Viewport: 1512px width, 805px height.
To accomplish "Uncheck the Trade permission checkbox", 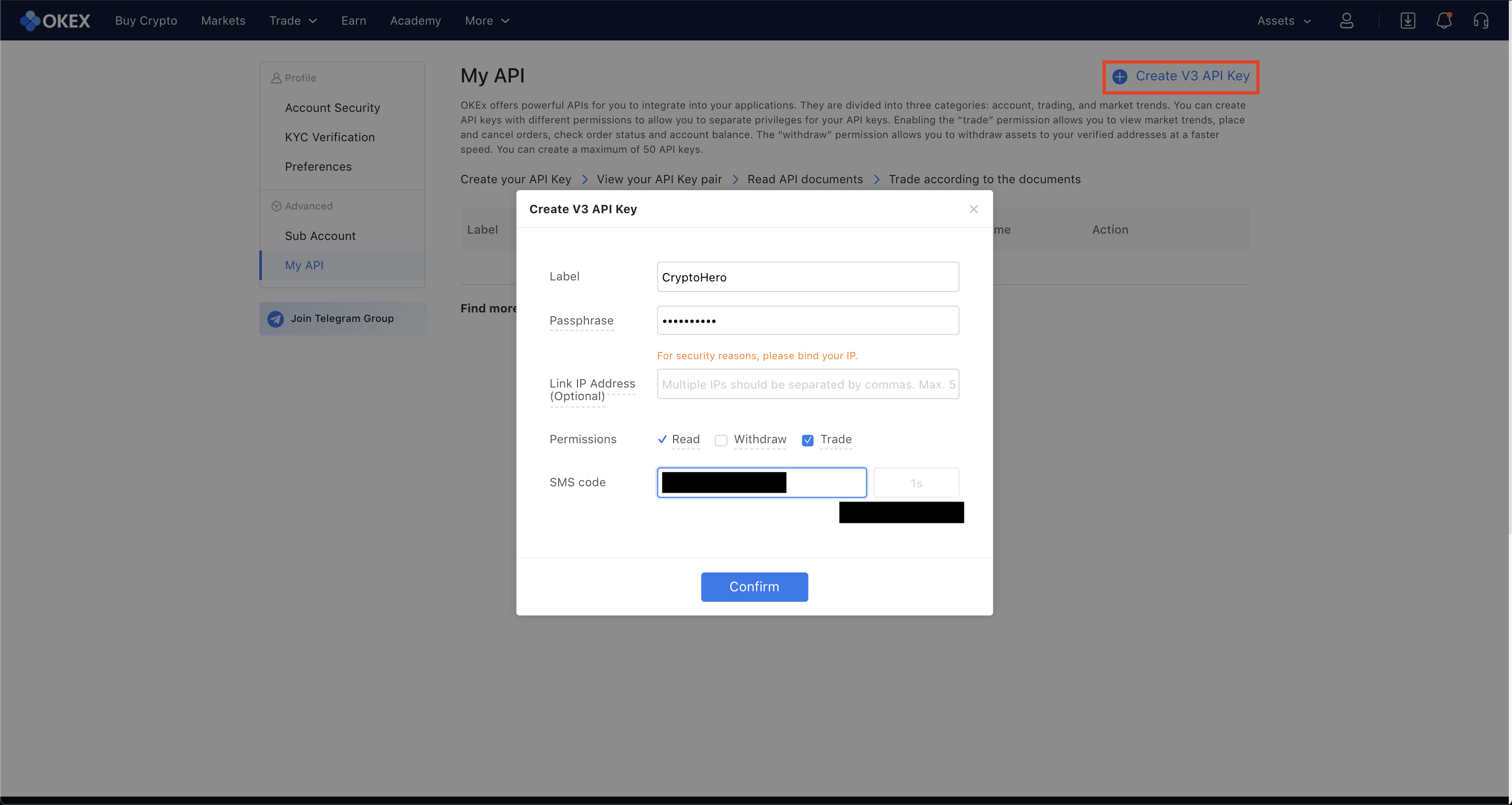I will pyautogui.click(x=807, y=441).
